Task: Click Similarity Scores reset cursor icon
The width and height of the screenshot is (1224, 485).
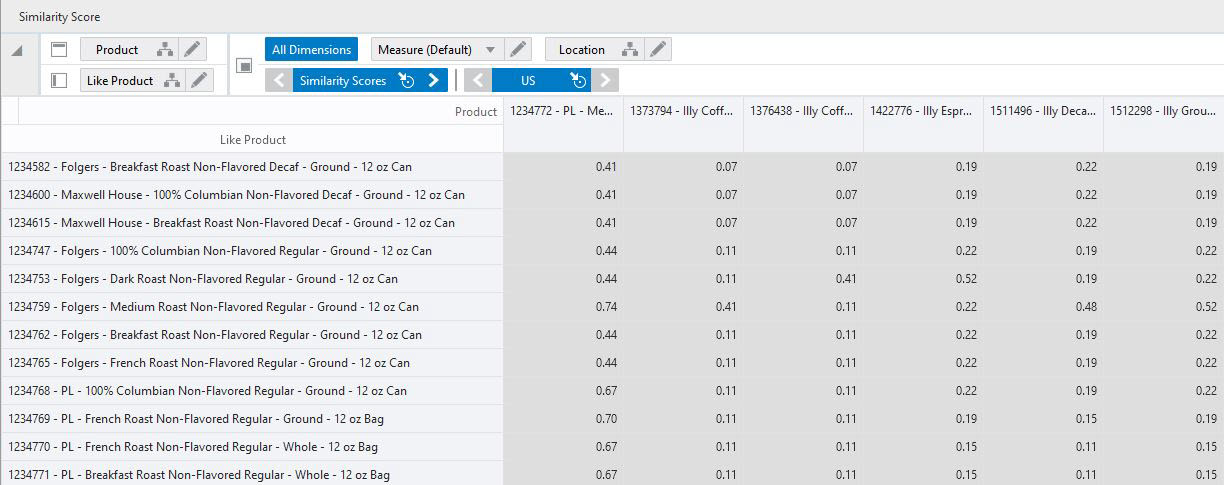Action: 406,81
